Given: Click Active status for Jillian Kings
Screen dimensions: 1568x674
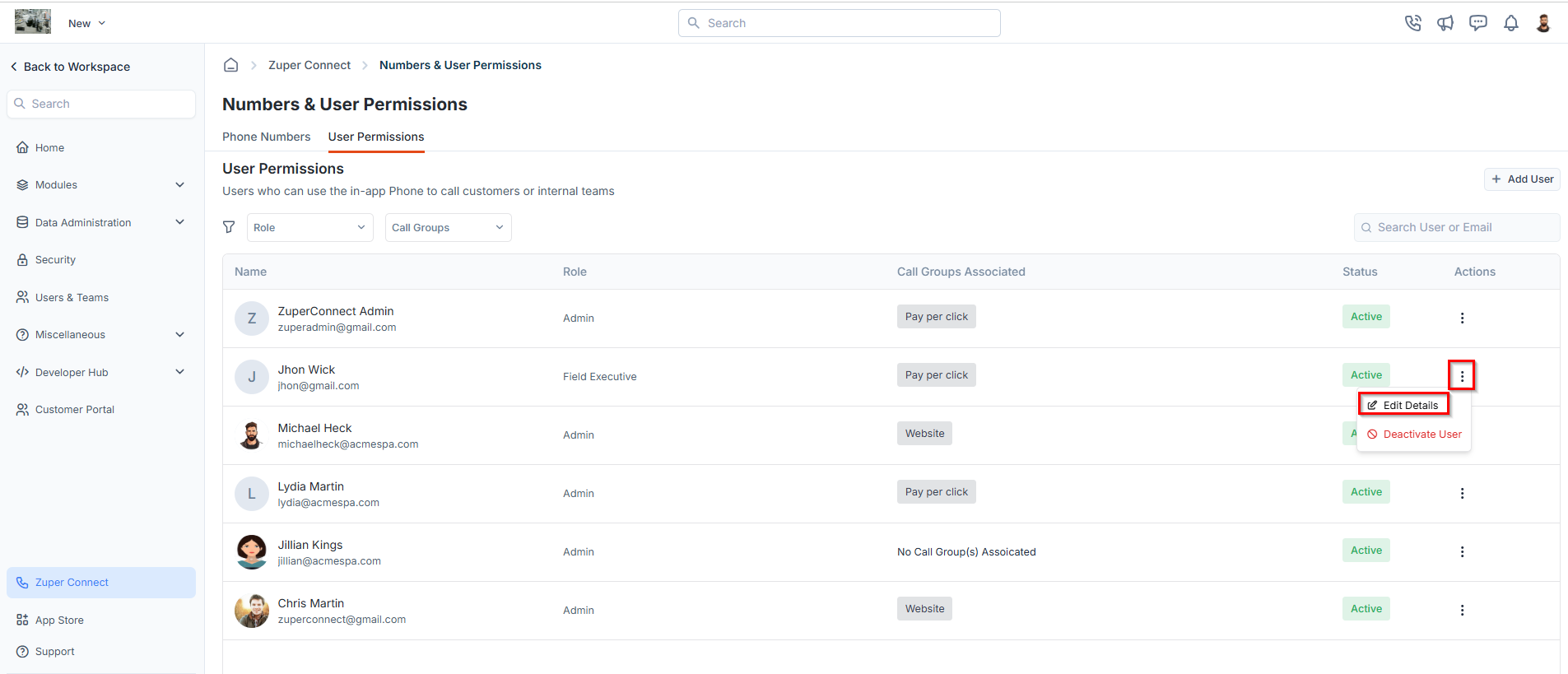Looking at the screenshot, I should click(x=1366, y=551).
